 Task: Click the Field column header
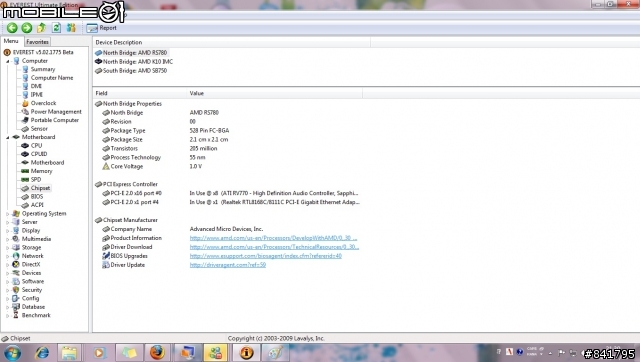click(140, 93)
